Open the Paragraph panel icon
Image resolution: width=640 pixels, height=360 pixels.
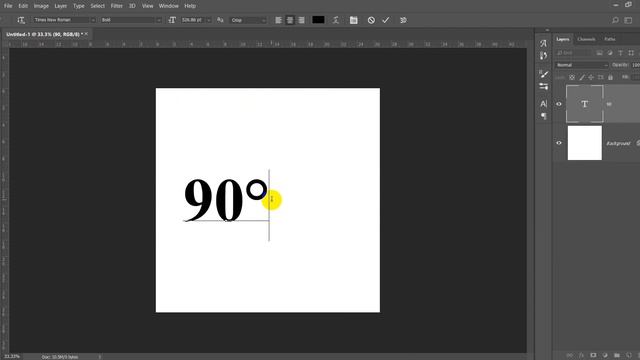pos(543,116)
